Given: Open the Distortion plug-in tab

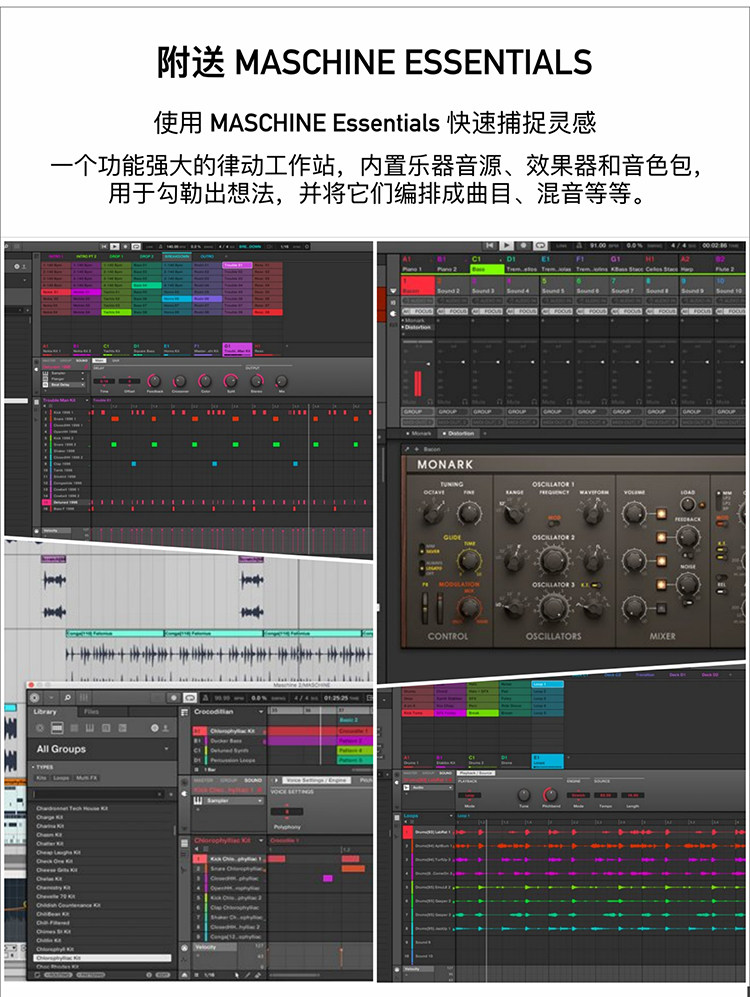Looking at the screenshot, I should coord(458,433).
